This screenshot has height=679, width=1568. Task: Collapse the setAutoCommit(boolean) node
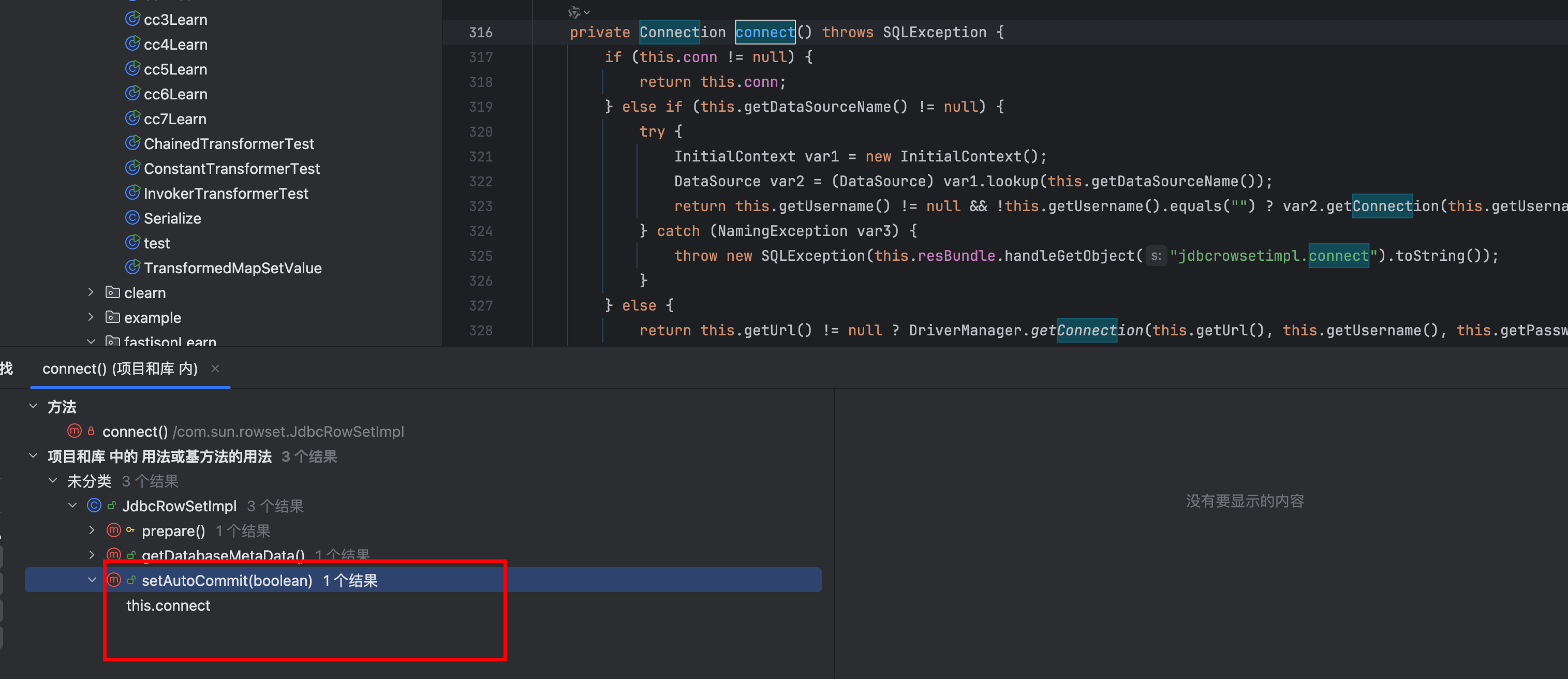click(91, 580)
